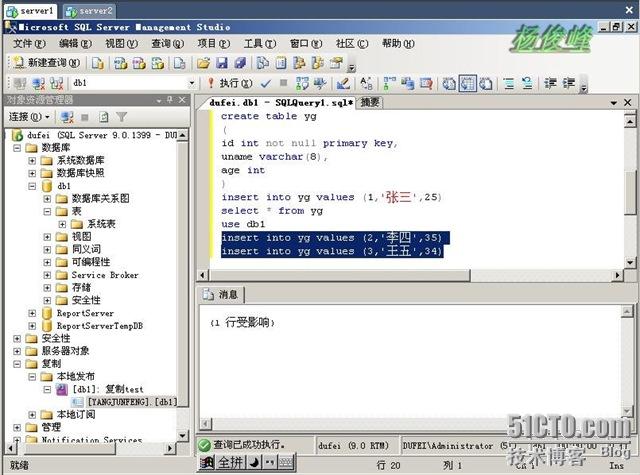
Task: Open the View (视图) menu
Action: tap(122, 43)
